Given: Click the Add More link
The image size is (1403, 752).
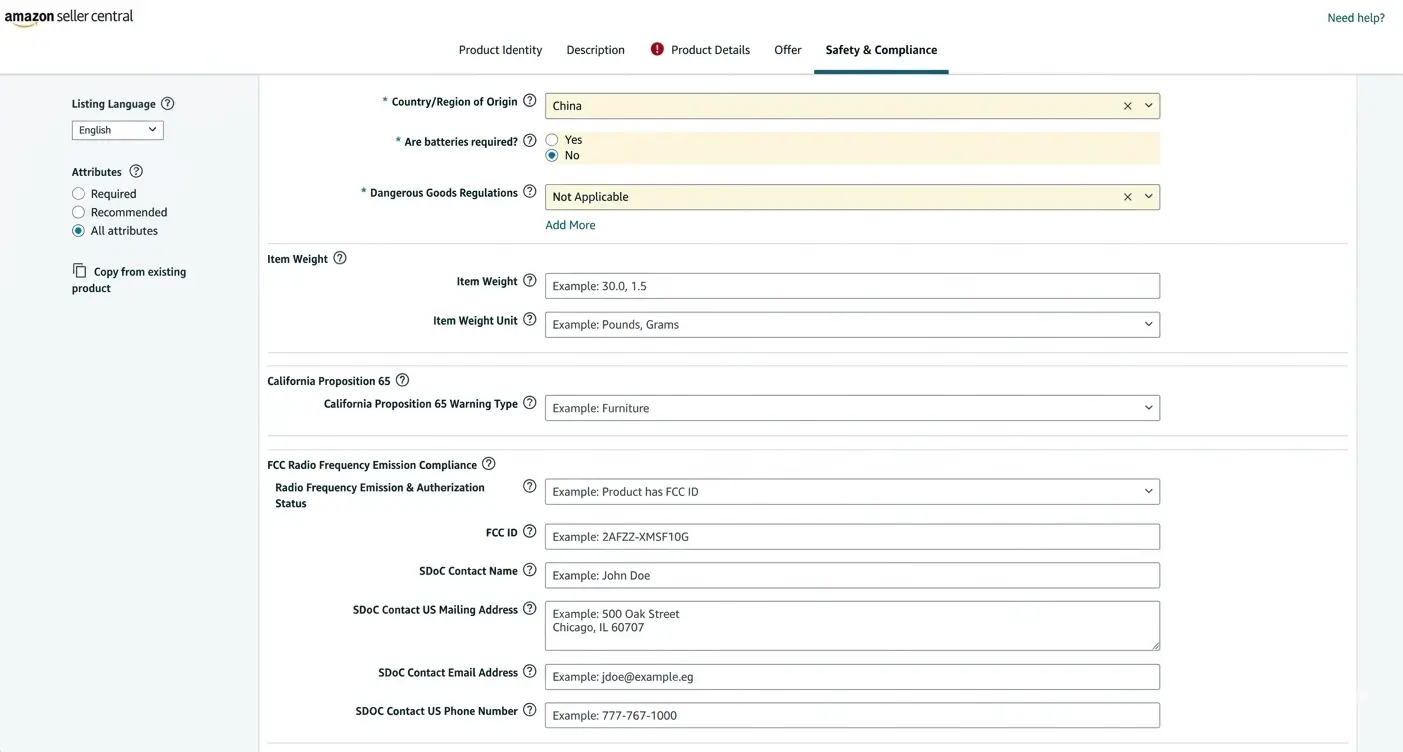Looking at the screenshot, I should [x=570, y=224].
